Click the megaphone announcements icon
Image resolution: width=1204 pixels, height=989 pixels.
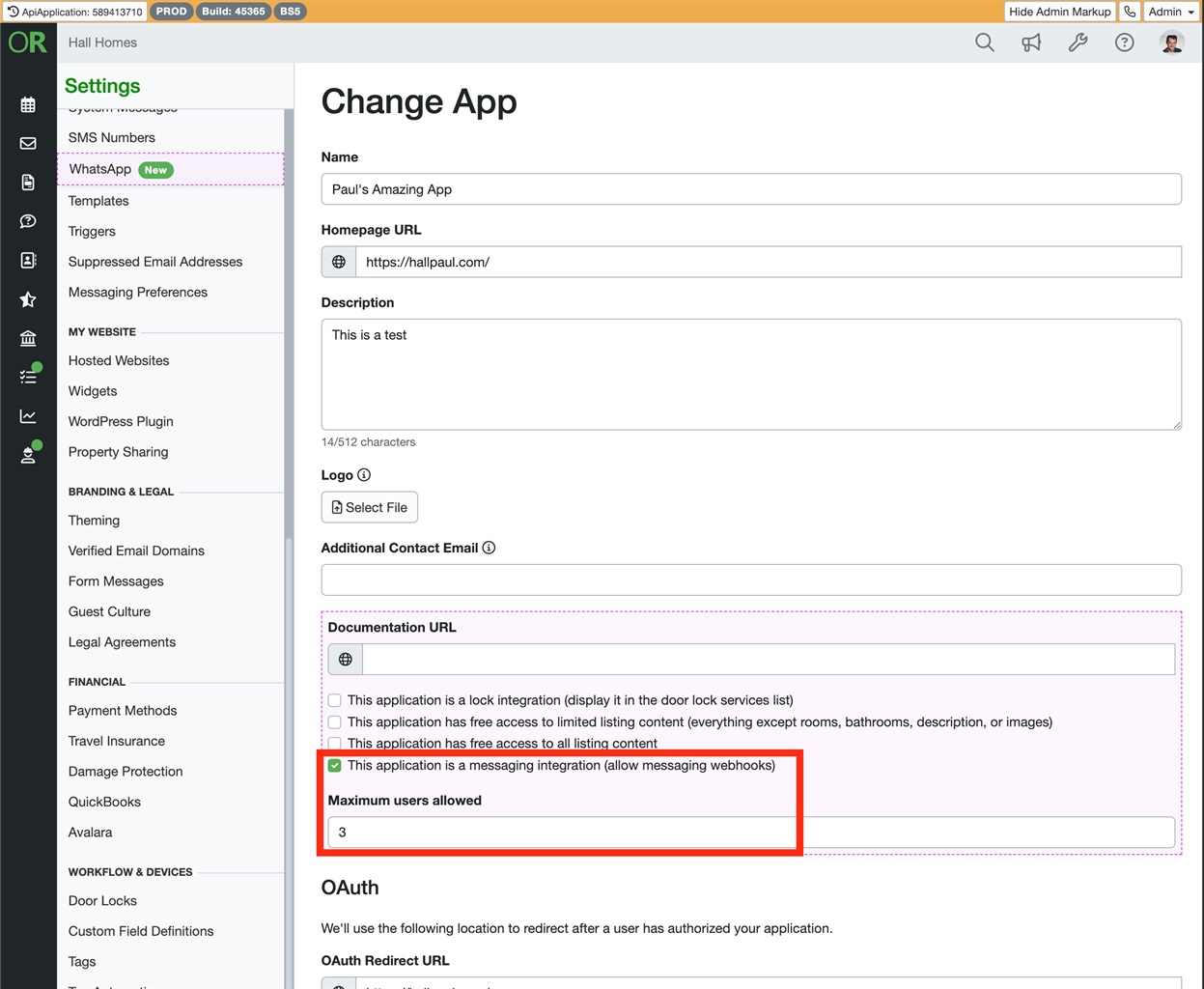click(x=1031, y=42)
